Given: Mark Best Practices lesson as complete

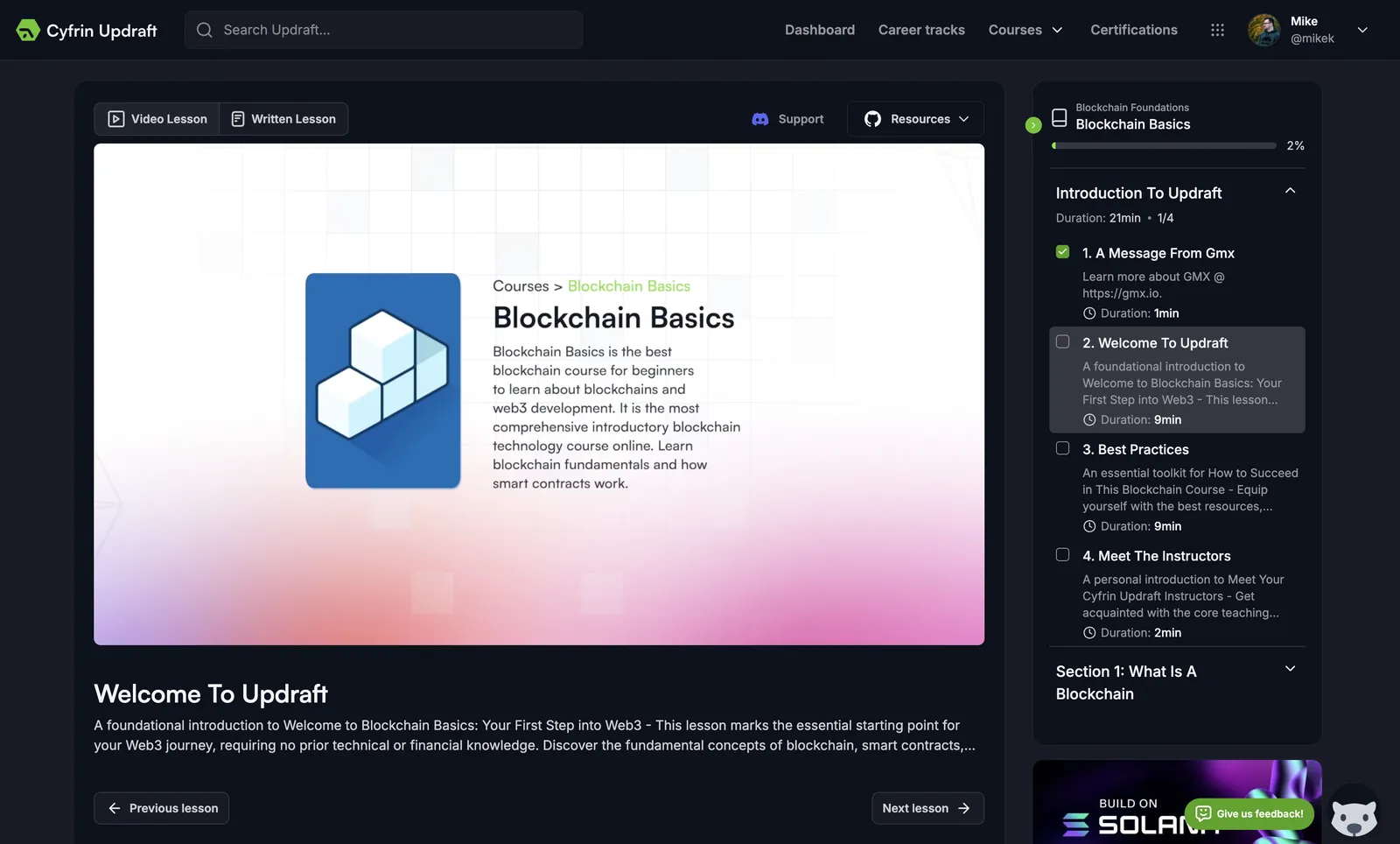Looking at the screenshot, I should (x=1062, y=448).
